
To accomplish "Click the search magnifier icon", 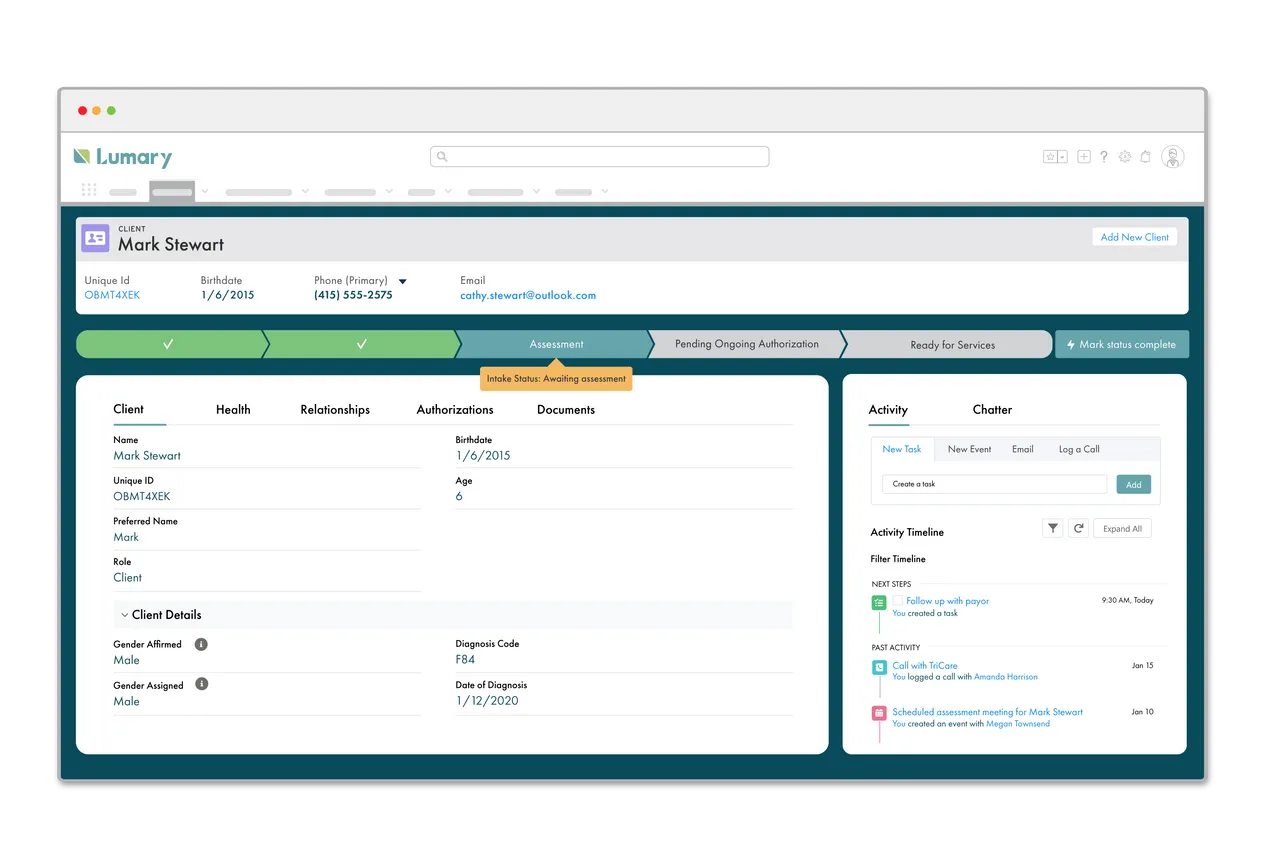I will pos(442,157).
